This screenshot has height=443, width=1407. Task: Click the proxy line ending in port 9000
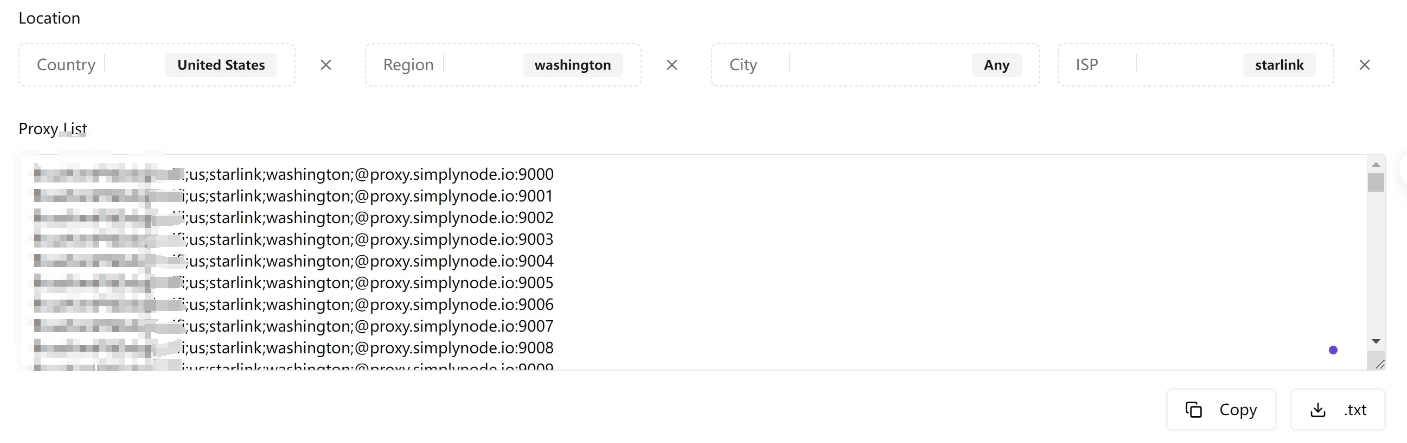point(293,174)
